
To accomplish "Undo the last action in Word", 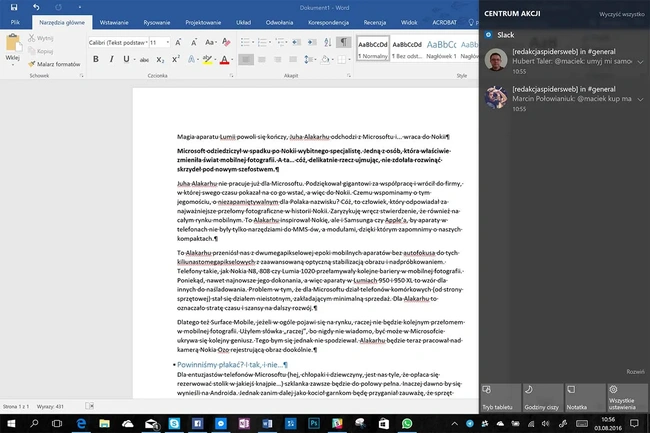I will point(36,7).
